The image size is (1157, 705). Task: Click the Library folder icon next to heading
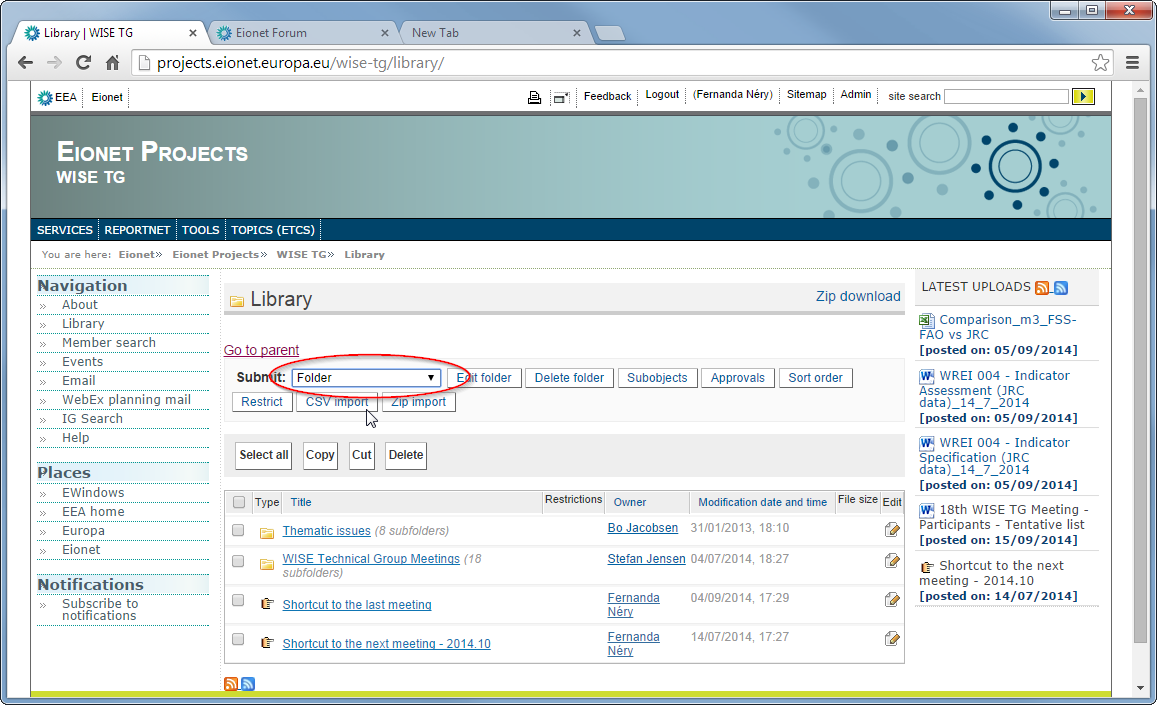(237, 301)
